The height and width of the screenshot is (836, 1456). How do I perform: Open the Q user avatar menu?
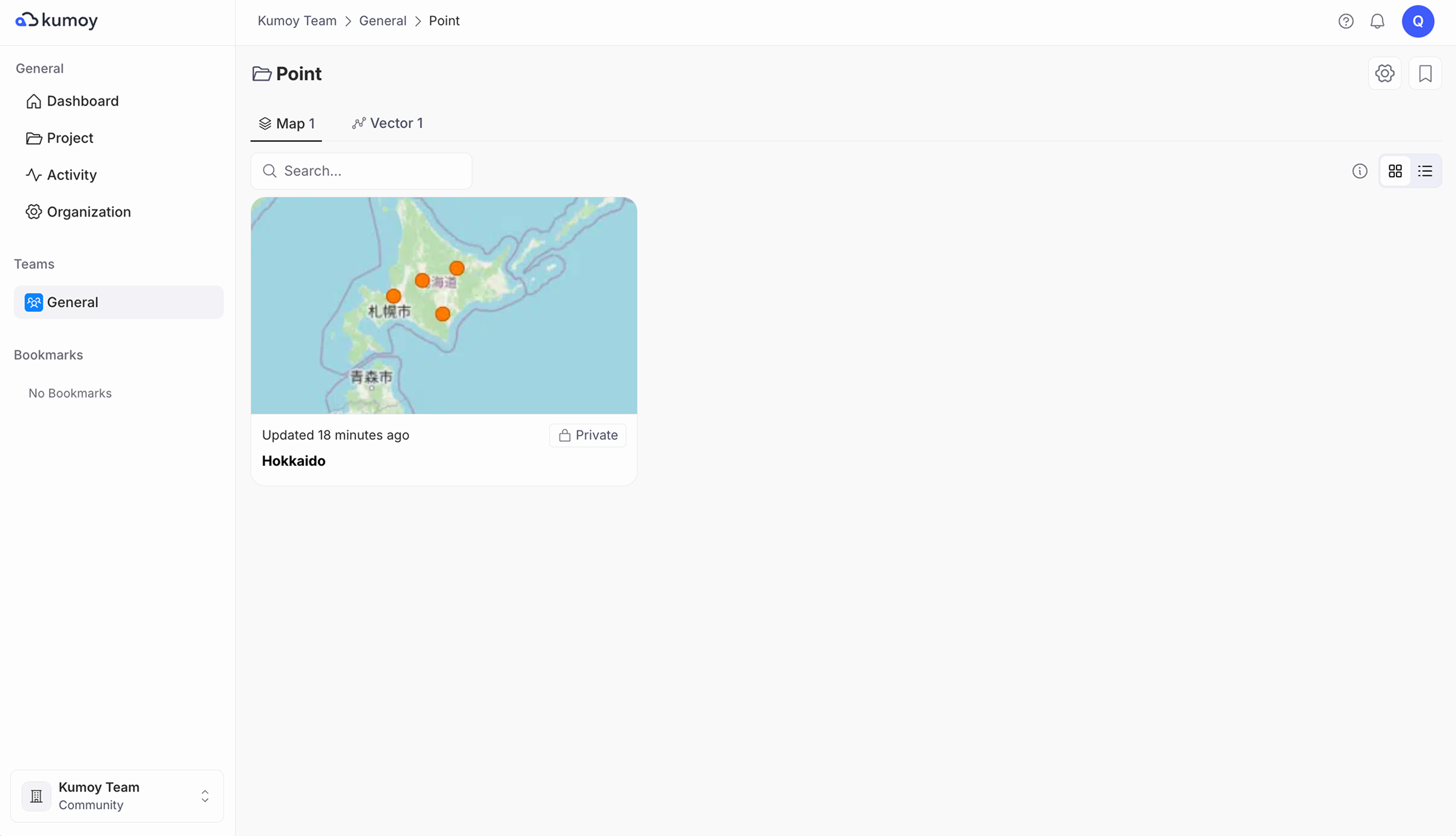point(1418,21)
